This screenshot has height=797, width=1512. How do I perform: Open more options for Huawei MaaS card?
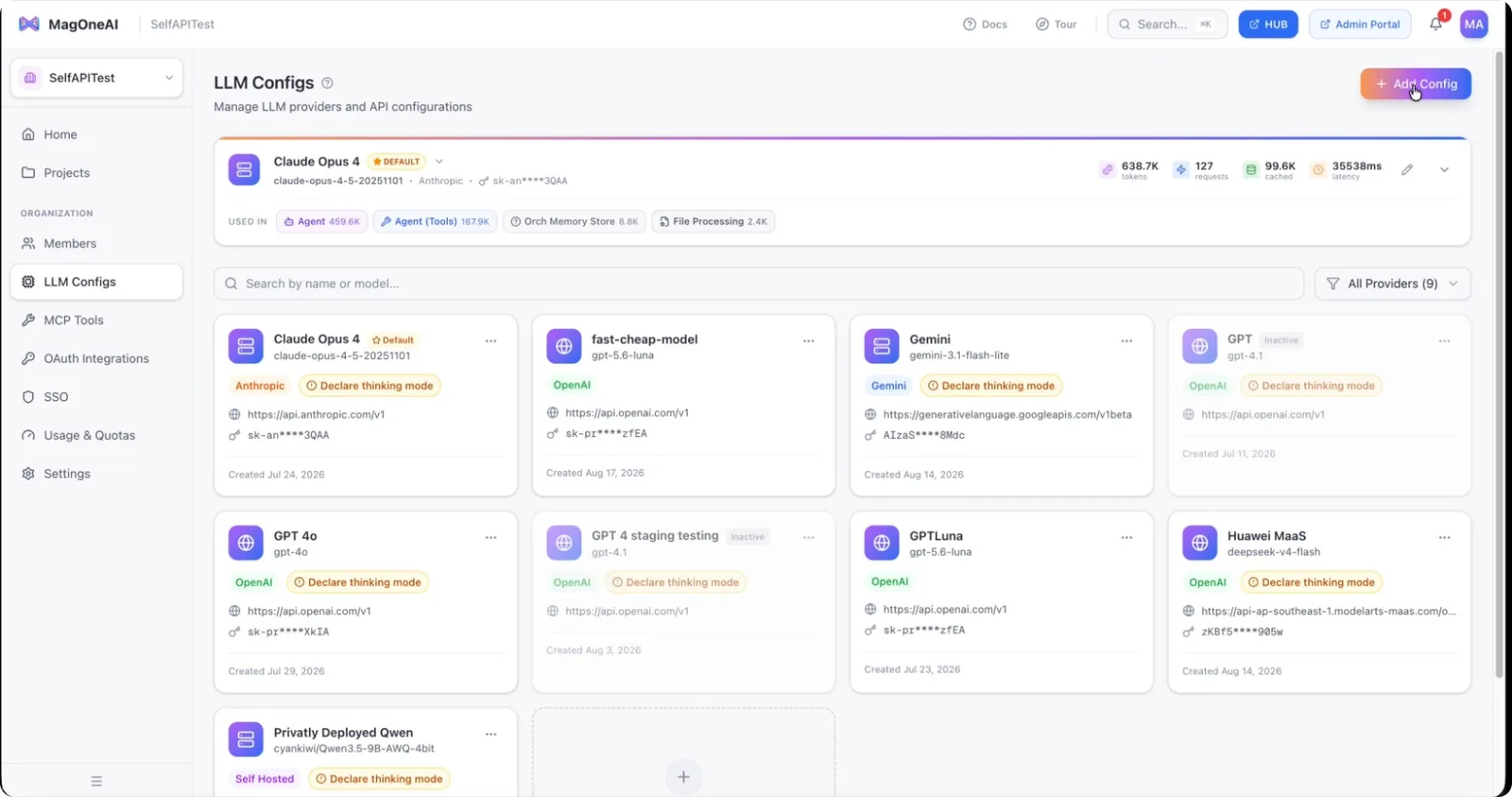coord(1444,537)
